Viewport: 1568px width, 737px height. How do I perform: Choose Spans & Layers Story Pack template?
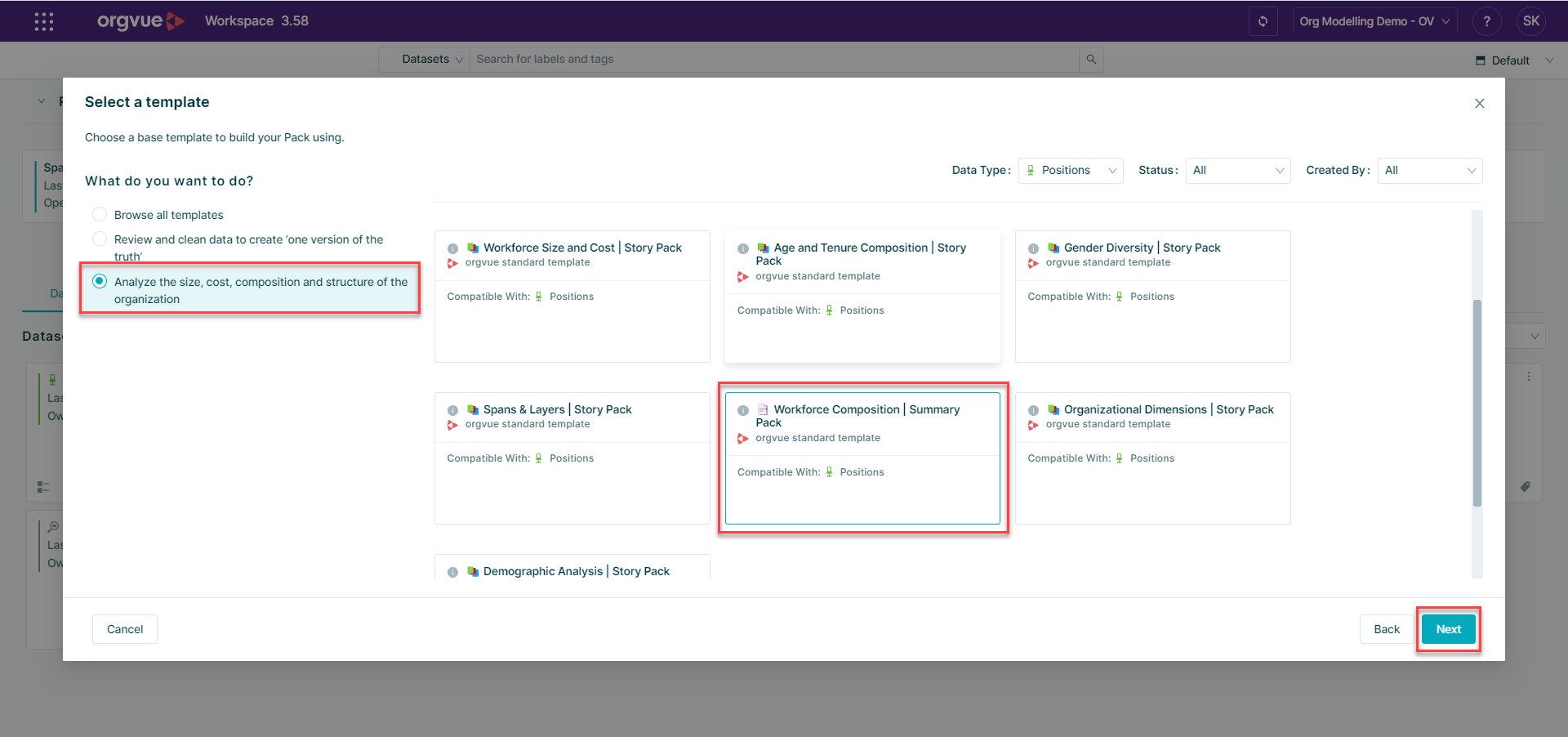[x=572, y=458]
